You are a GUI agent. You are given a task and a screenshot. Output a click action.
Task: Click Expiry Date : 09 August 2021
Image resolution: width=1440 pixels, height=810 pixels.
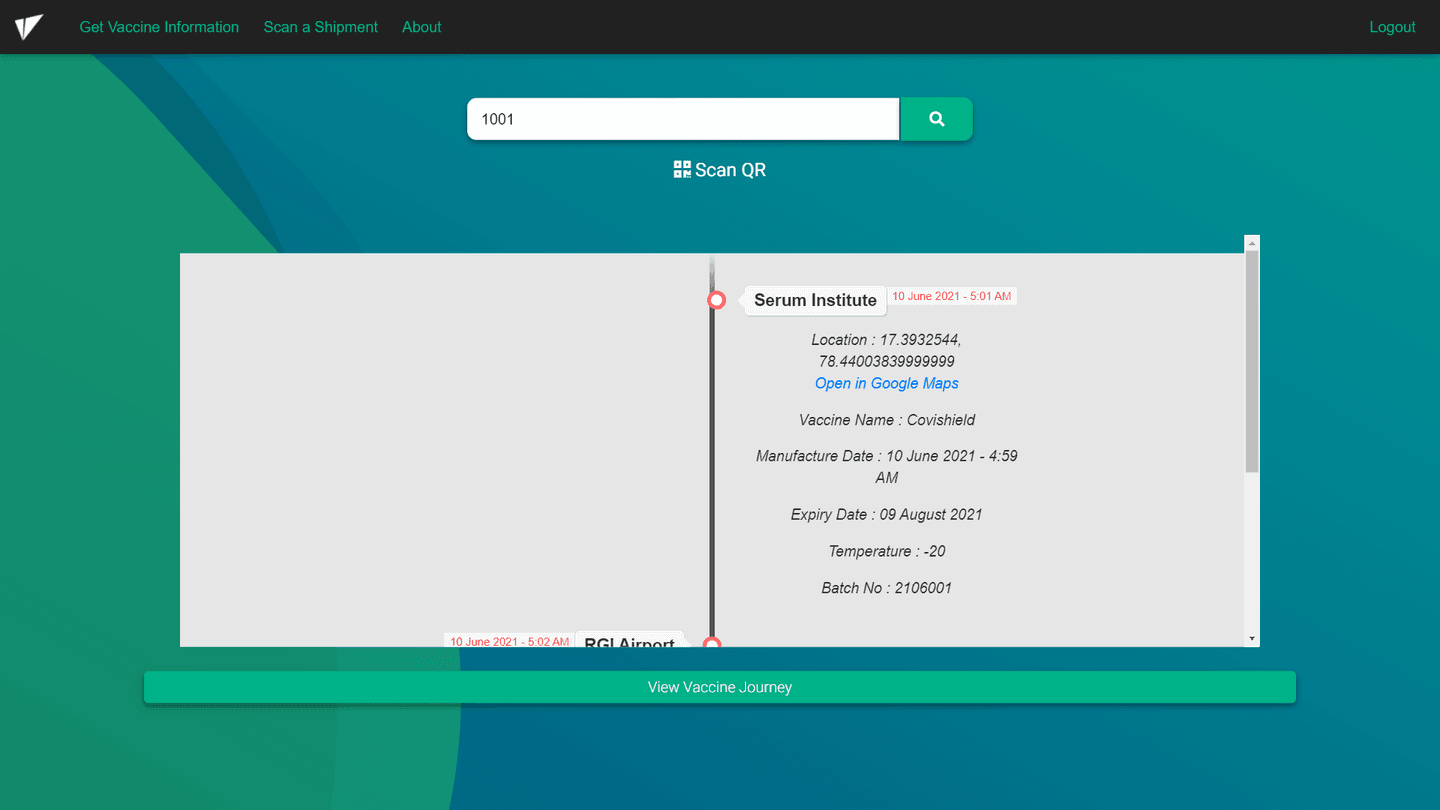coord(887,514)
